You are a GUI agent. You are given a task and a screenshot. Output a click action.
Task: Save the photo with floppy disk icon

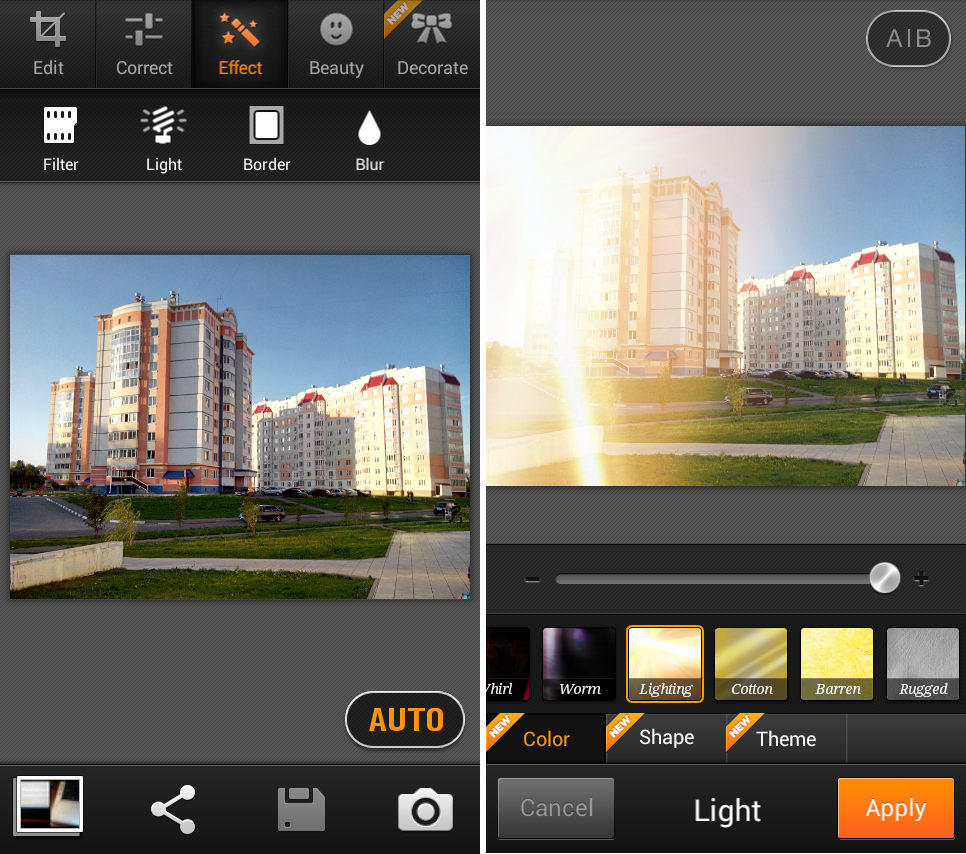click(301, 808)
